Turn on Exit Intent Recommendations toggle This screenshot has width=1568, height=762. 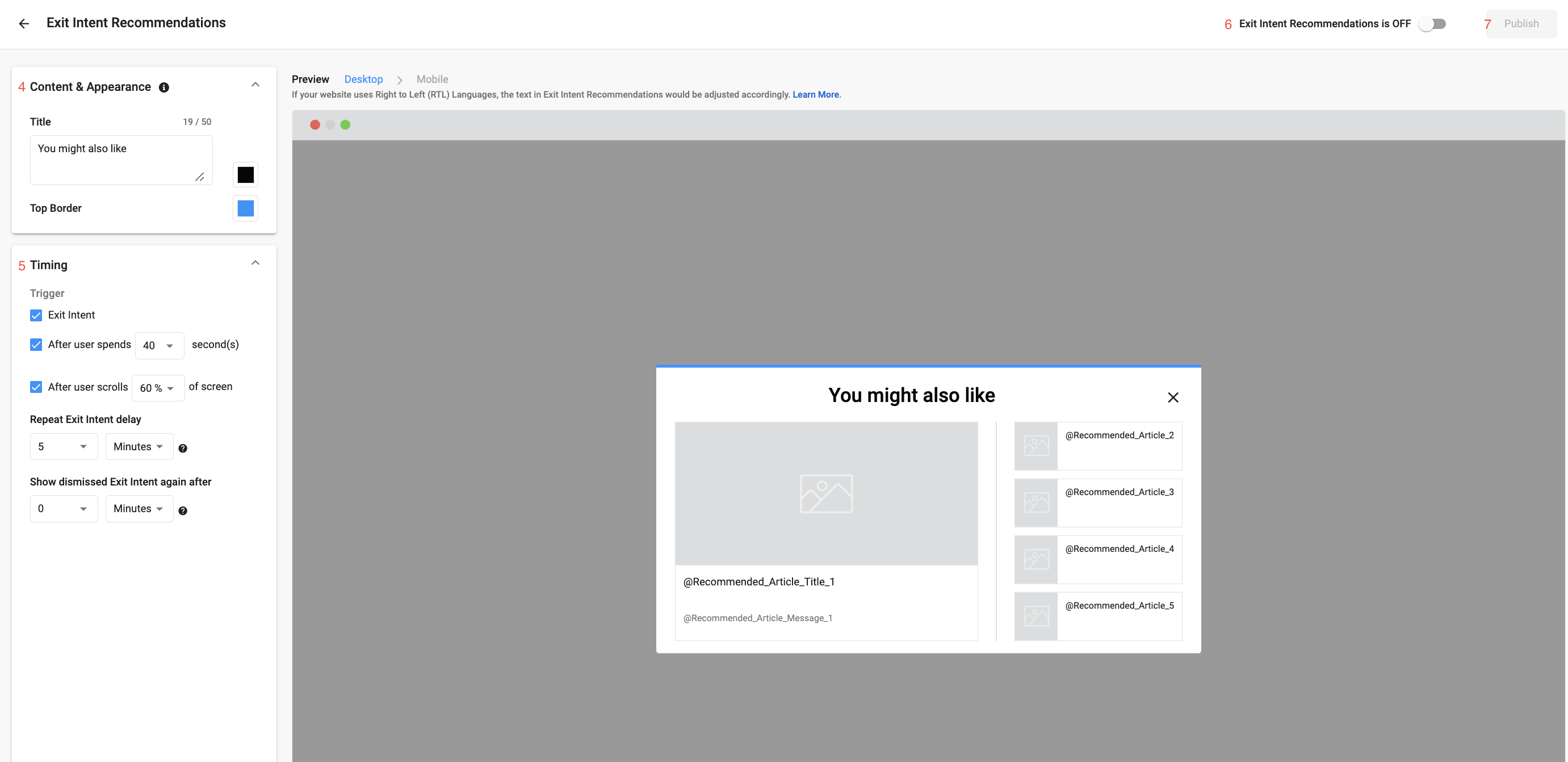point(1432,24)
